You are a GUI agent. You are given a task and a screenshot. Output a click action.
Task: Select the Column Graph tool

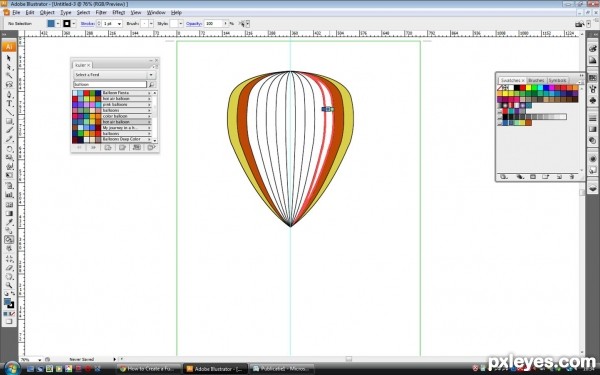point(9,194)
